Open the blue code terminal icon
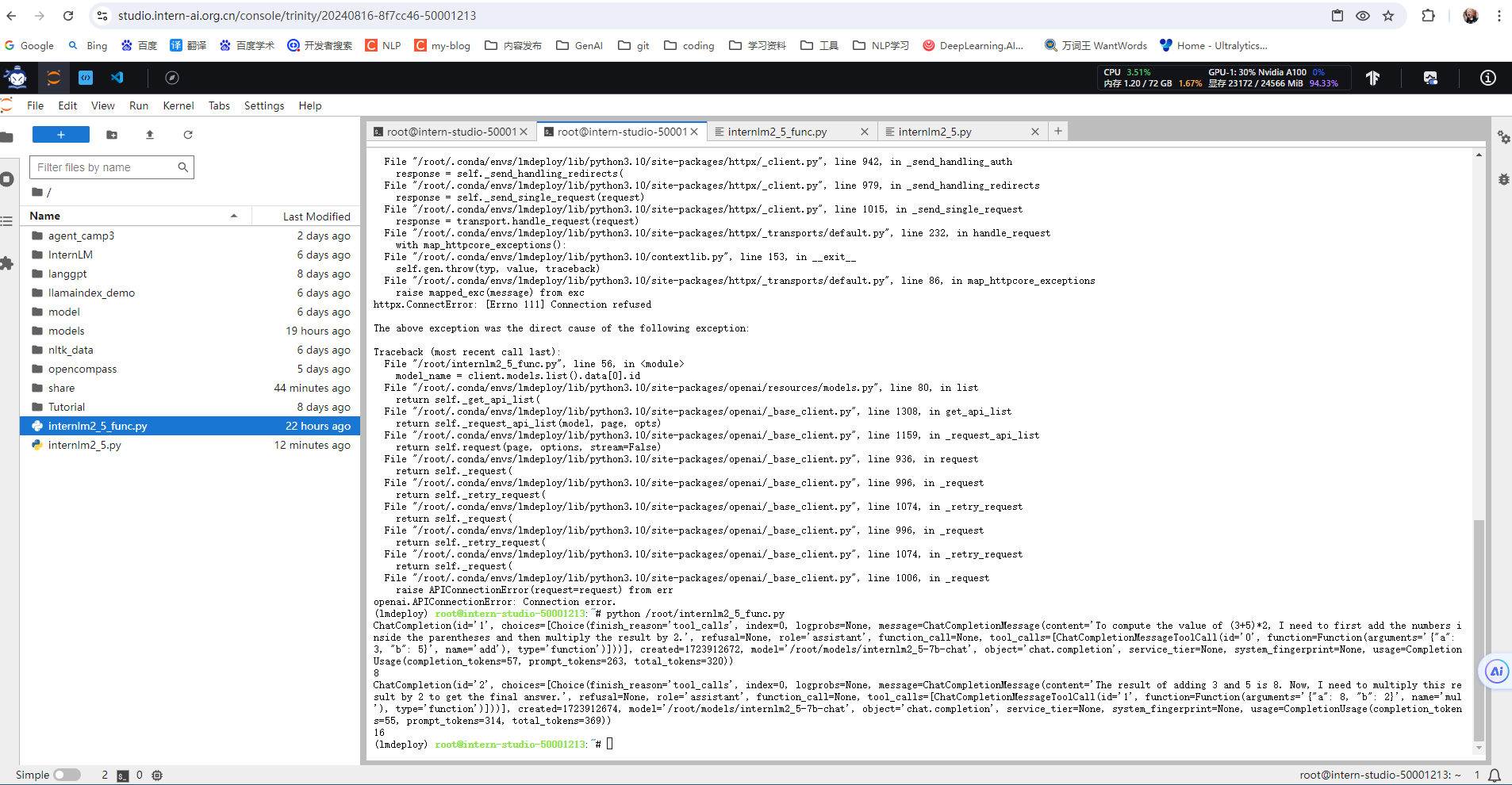Screen dimensions: 1512x785 pyautogui.click(x=86, y=78)
